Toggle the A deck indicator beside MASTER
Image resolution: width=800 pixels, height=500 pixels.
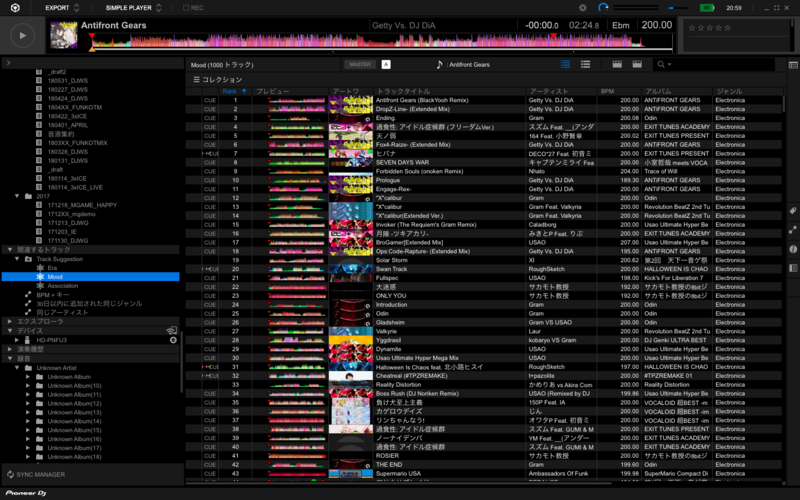[x=386, y=64]
